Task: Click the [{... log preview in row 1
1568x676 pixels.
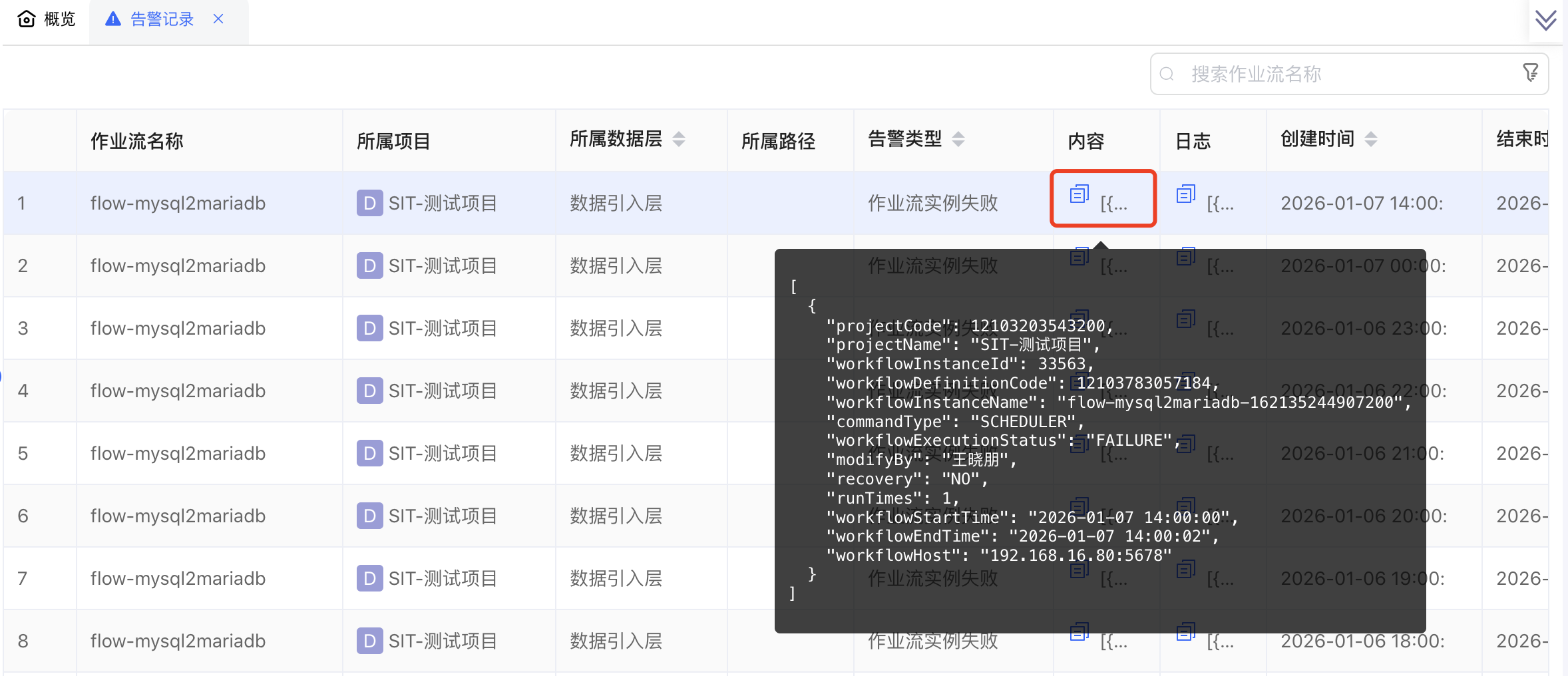Action: pos(1220,204)
